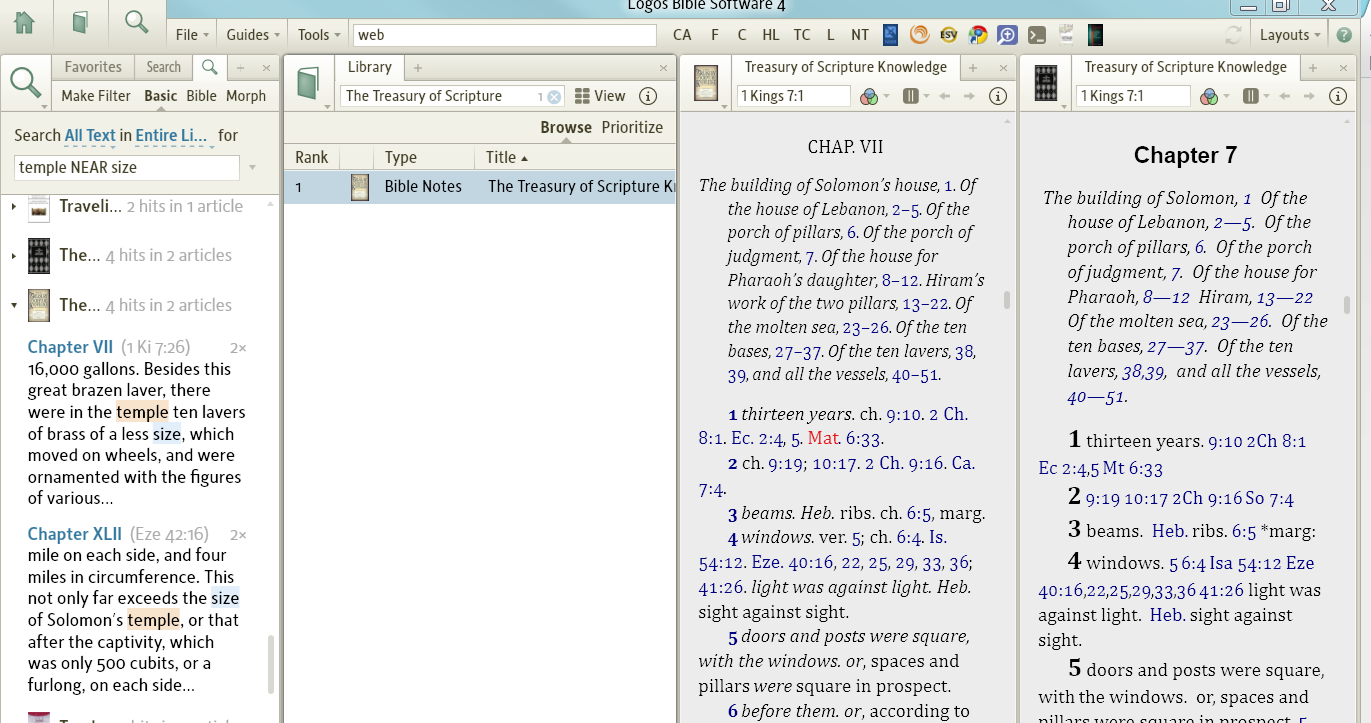Show Library information panel via info icon
Viewport: 1371px width, 723px height.
(648, 96)
